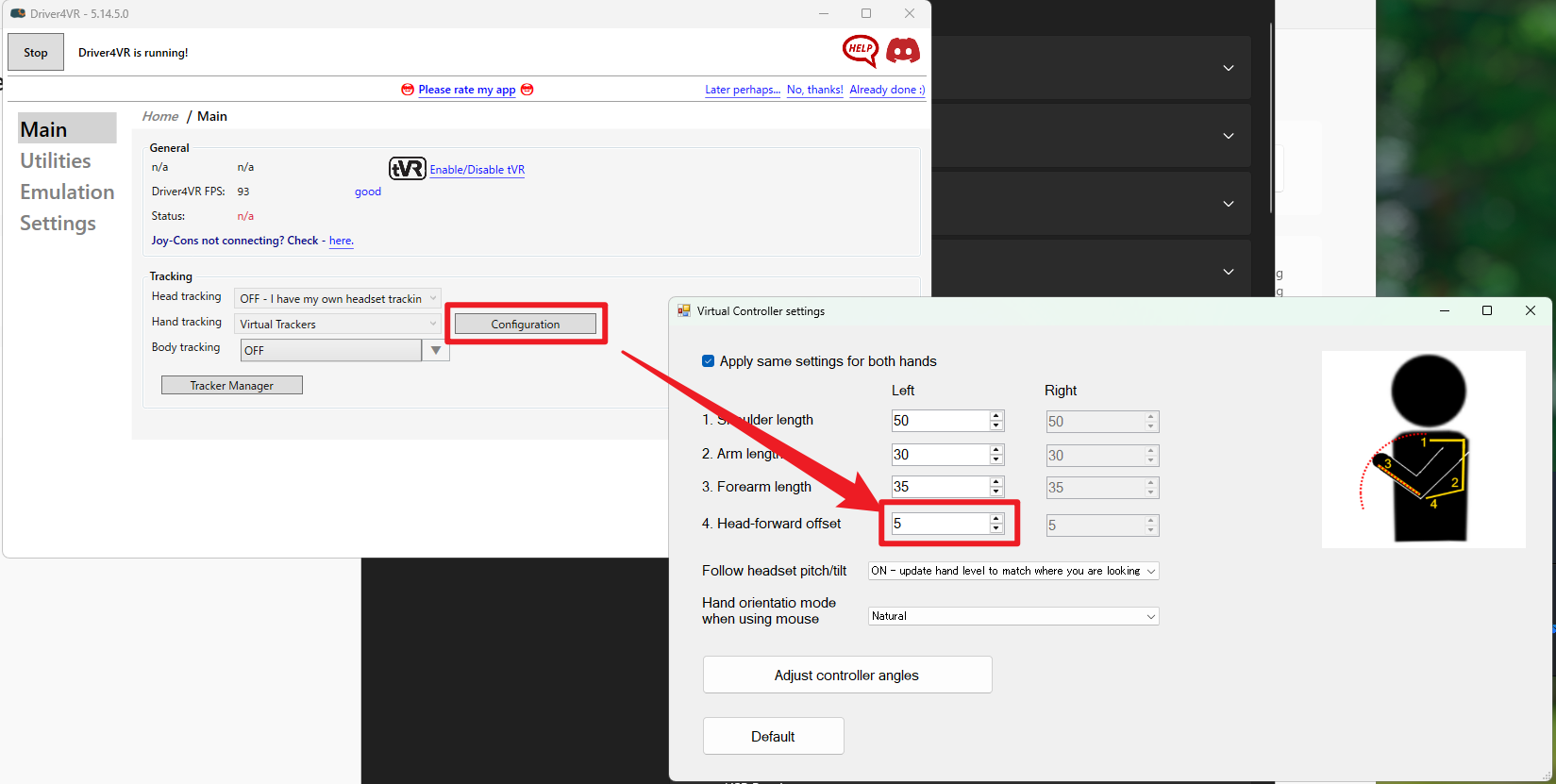Viewport: 1556px width, 784px height.
Task: Click Please rate my app link
Action: 467,90
